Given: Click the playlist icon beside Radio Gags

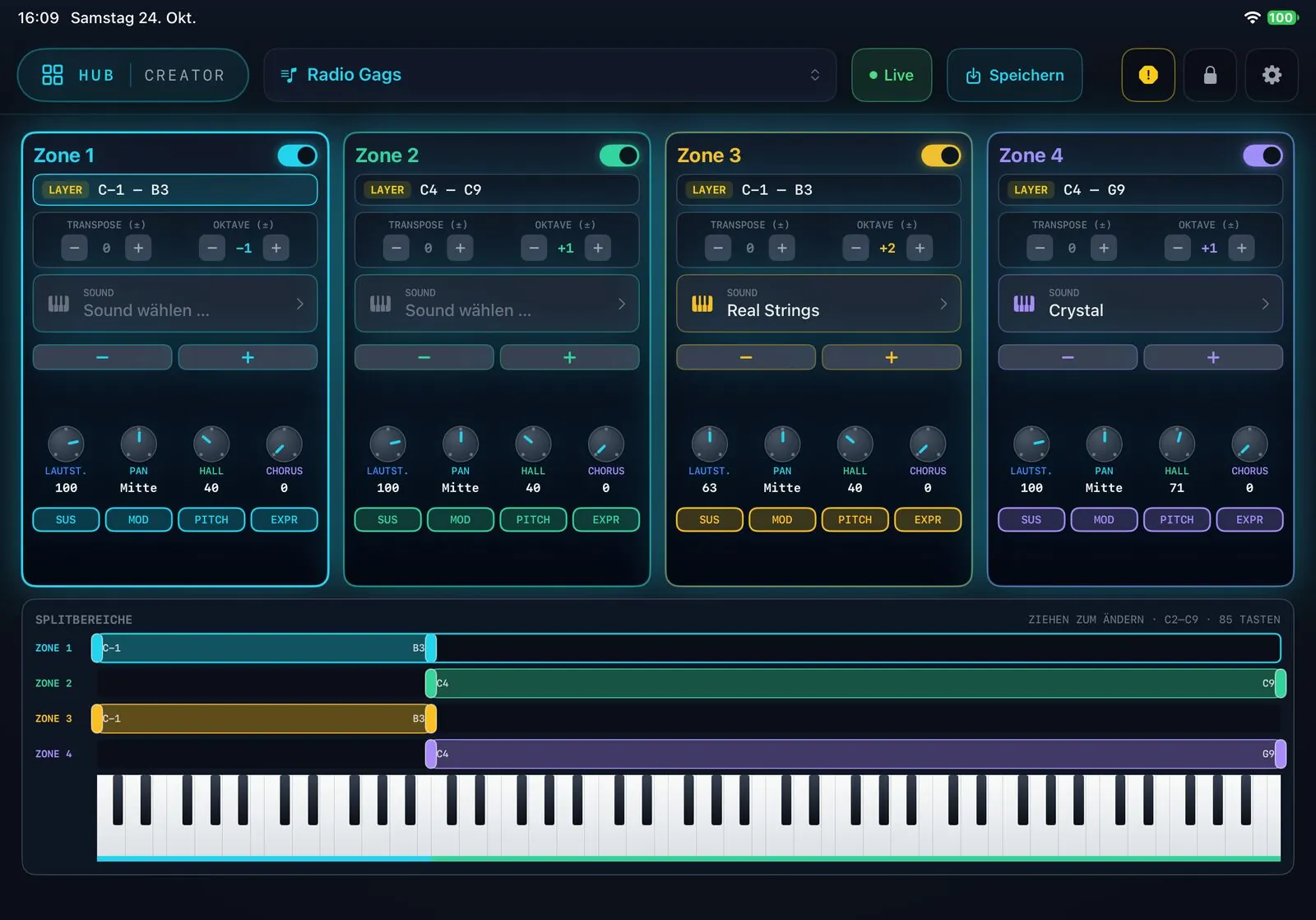Looking at the screenshot, I should (x=289, y=75).
